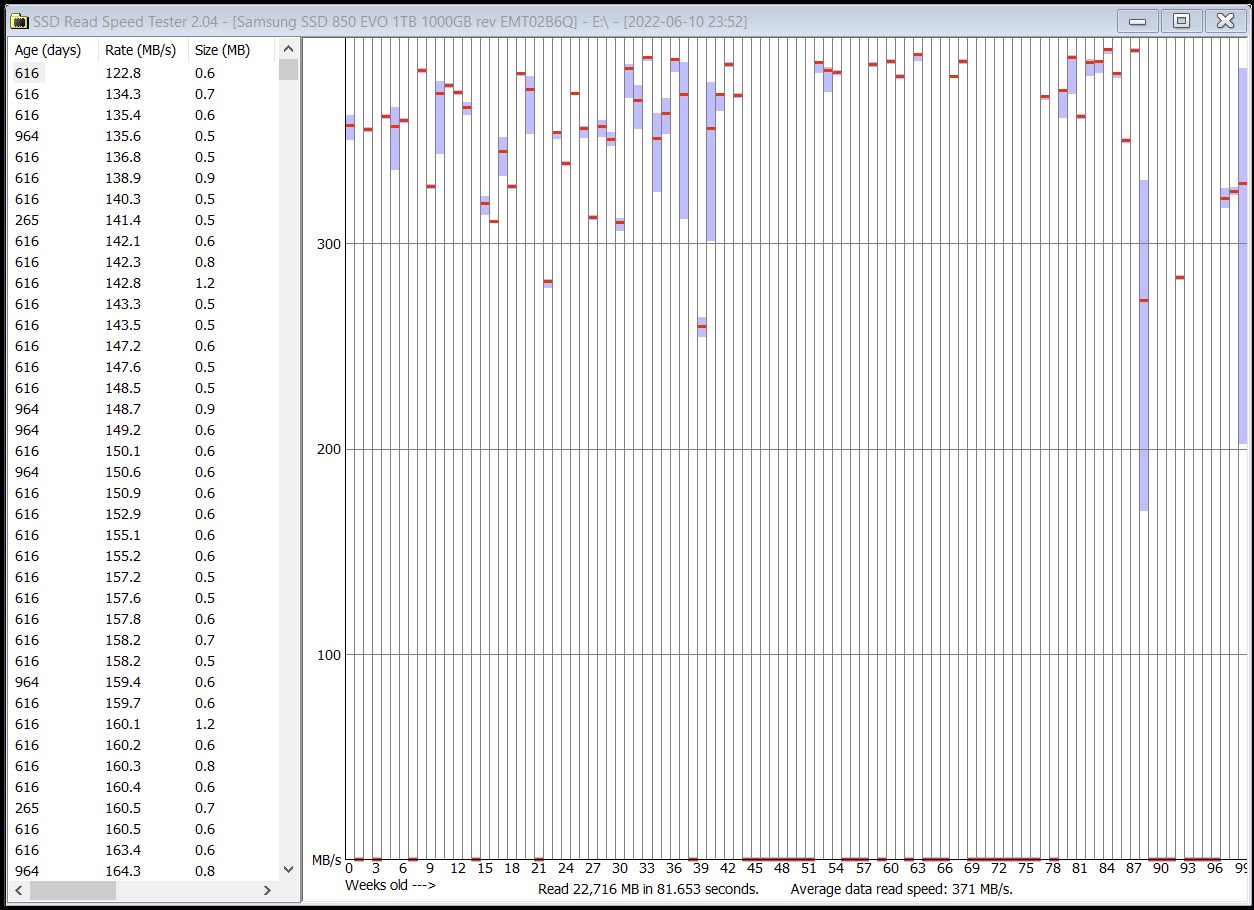Click the vertical scrollbar thumb of the file list
Screen dimensions: 1254x910
pyautogui.click(x=288, y=69)
